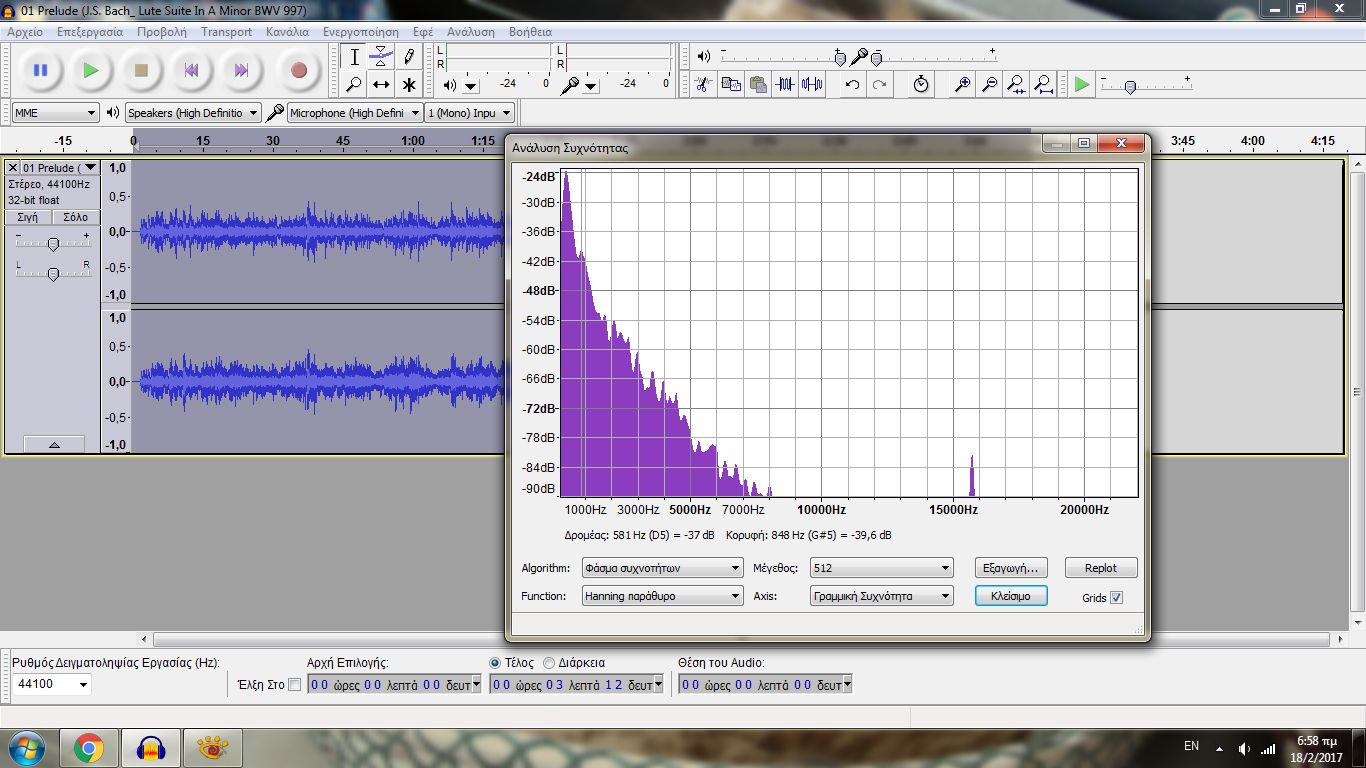Click the Cut scissors icon
1366x768 pixels.
[703, 85]
